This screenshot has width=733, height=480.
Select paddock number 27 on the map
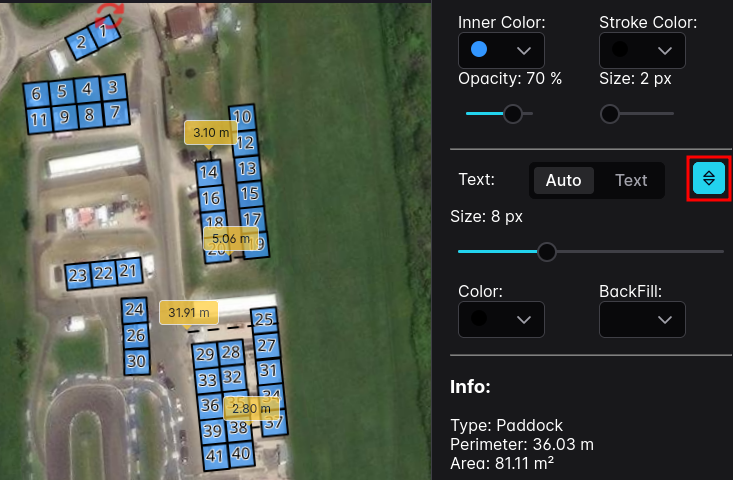tap(266, 346)
